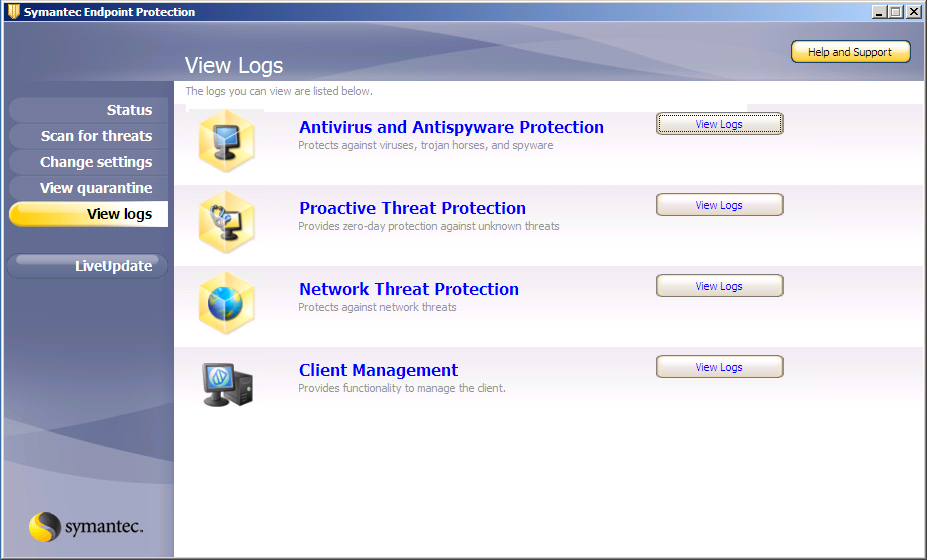
Task: Click text 'The logs you can view are listed below.'
Action: click(x=279, y=91)
